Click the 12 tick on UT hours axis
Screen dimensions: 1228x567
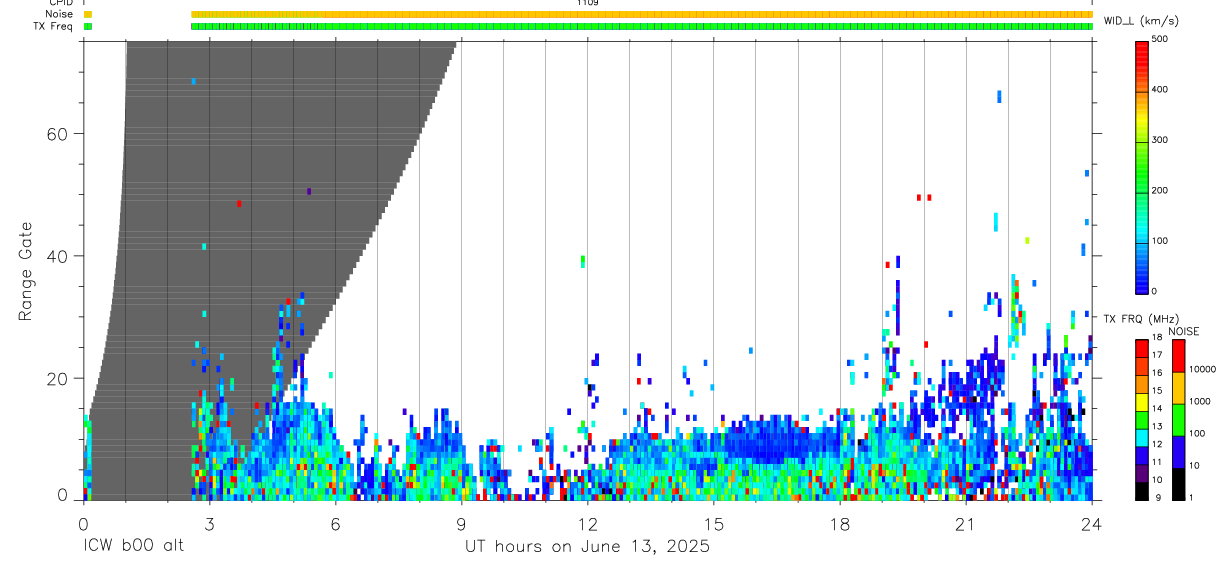tap(587, 523)
